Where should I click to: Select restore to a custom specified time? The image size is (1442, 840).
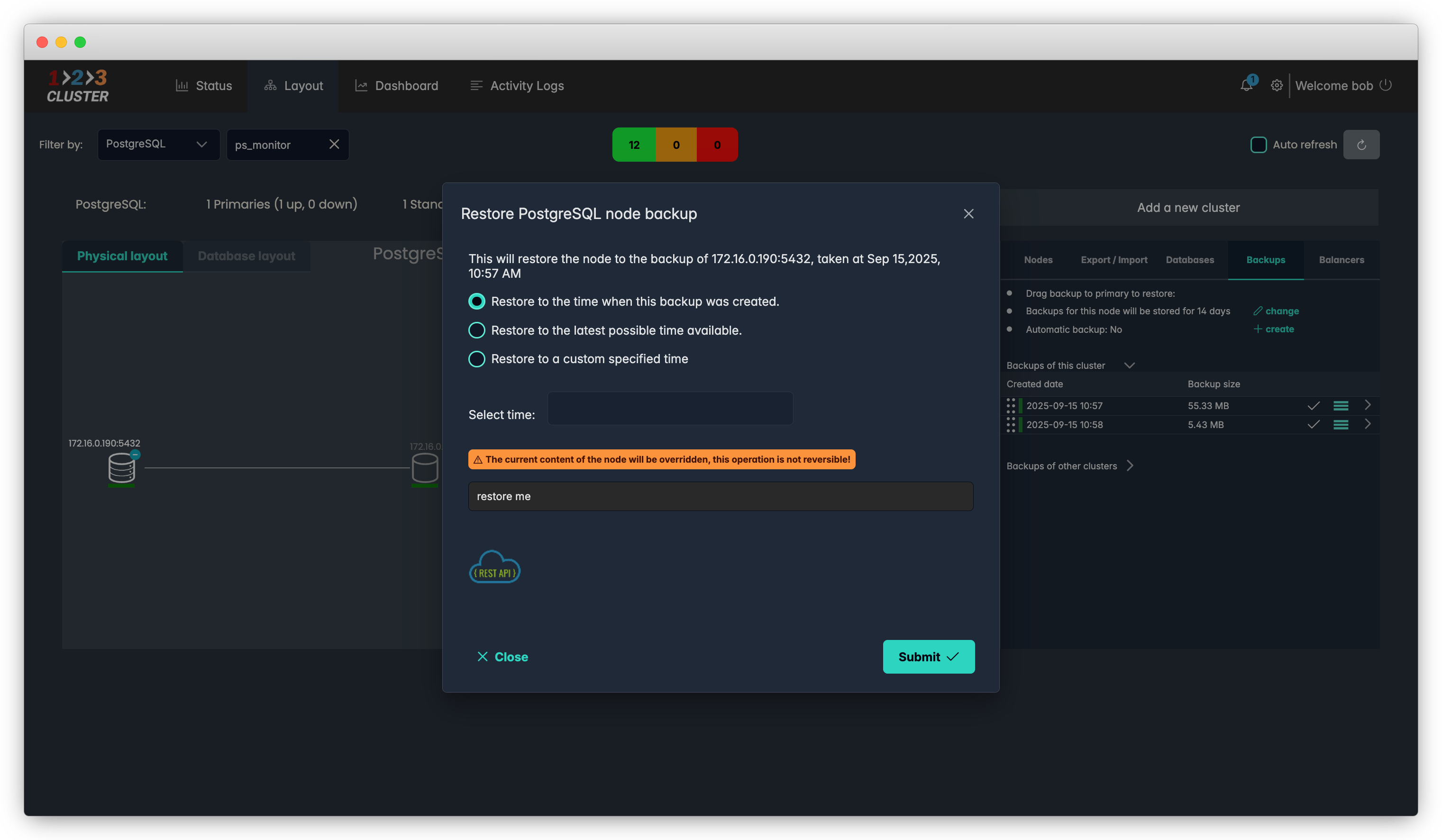point(477,359)
